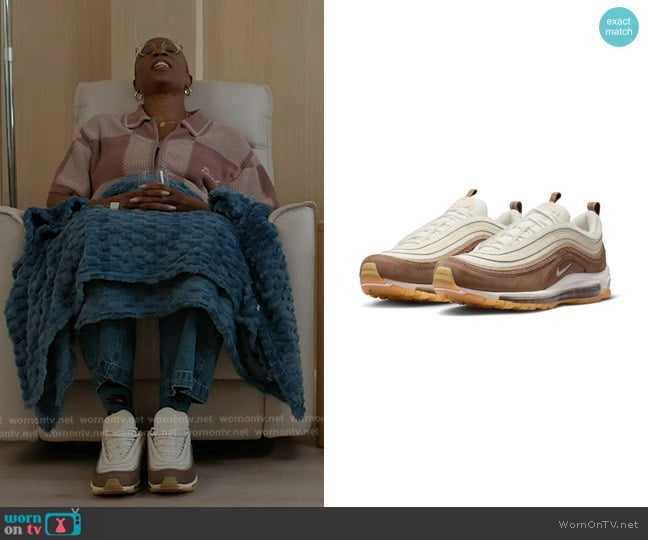
Task: Click the exact match badge
Action: pos(619,26)
